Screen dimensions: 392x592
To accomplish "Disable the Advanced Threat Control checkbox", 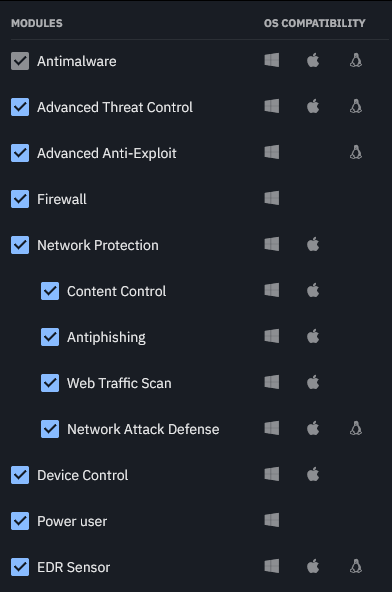I will tap(20, 107).
